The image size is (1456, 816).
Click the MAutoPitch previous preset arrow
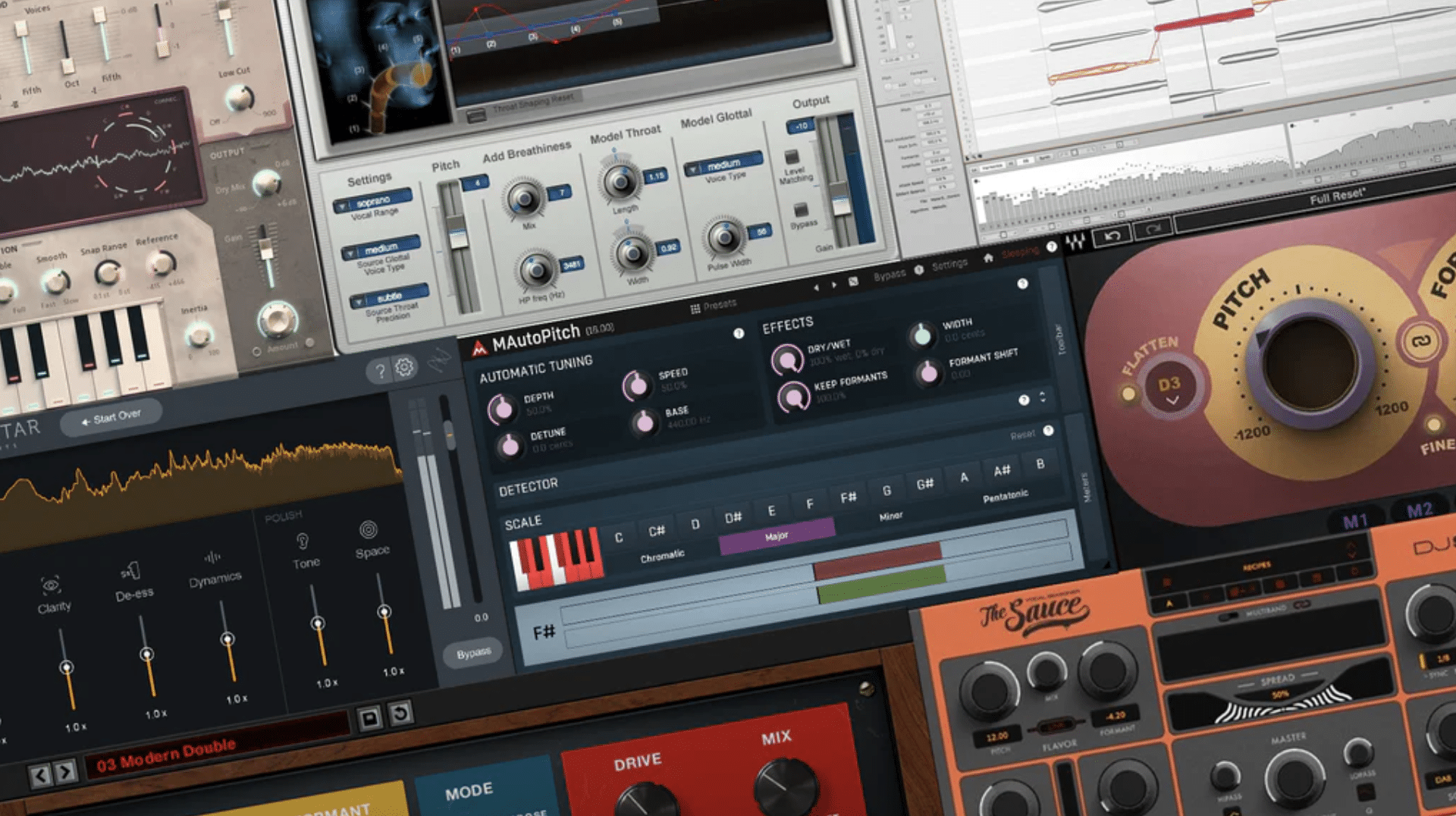click(x=816, y=287)
